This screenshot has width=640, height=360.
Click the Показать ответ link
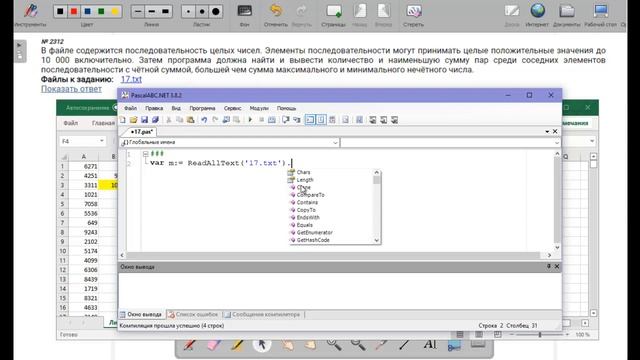point(71,89)
